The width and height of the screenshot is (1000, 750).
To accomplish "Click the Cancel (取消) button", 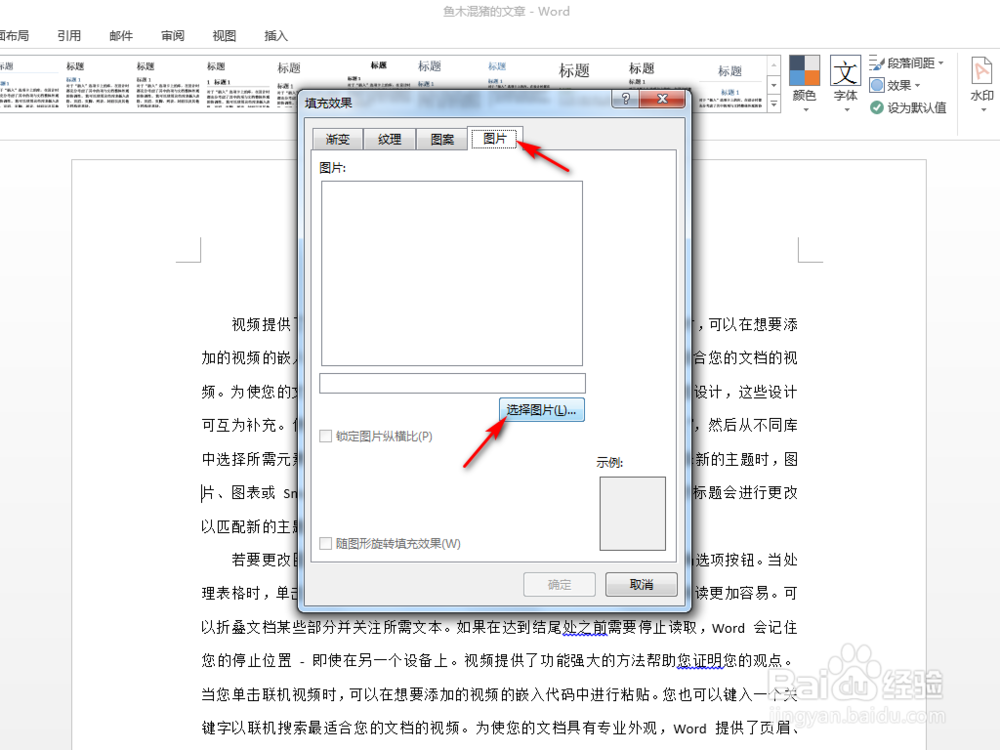I will [x=640, y=584].
